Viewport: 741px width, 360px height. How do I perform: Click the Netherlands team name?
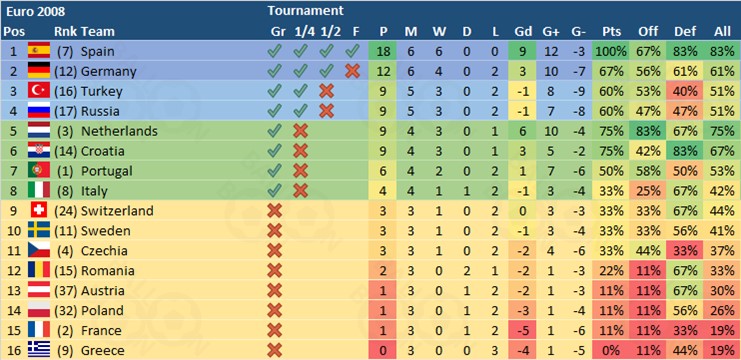119,131
